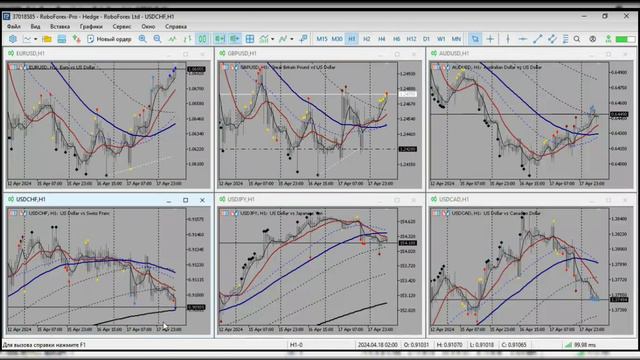Screen dimensions: 640x360
Task: Click the icon right of templates dropdown
Action: 303,39
